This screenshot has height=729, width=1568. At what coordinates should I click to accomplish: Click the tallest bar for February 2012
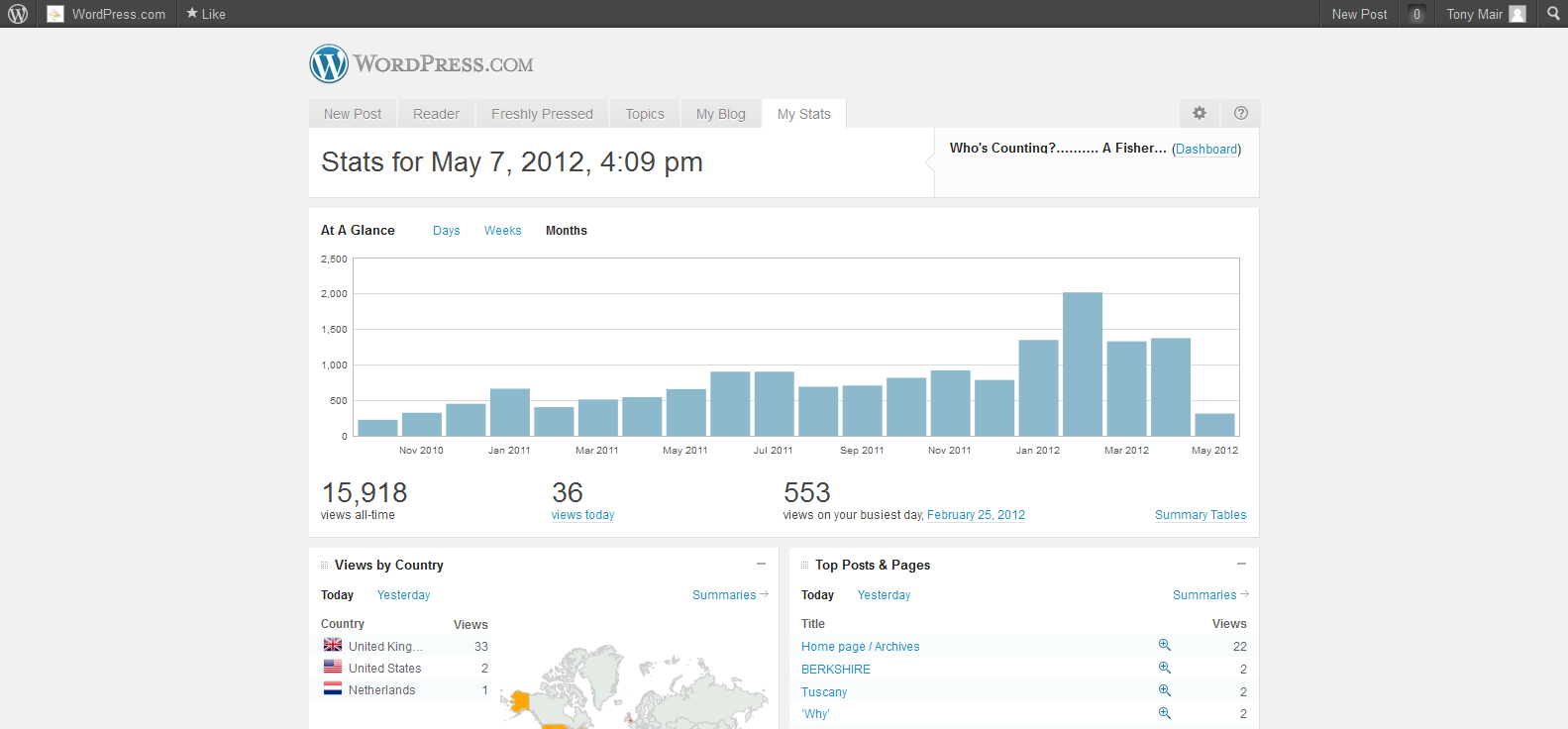tap(1082, 364)
